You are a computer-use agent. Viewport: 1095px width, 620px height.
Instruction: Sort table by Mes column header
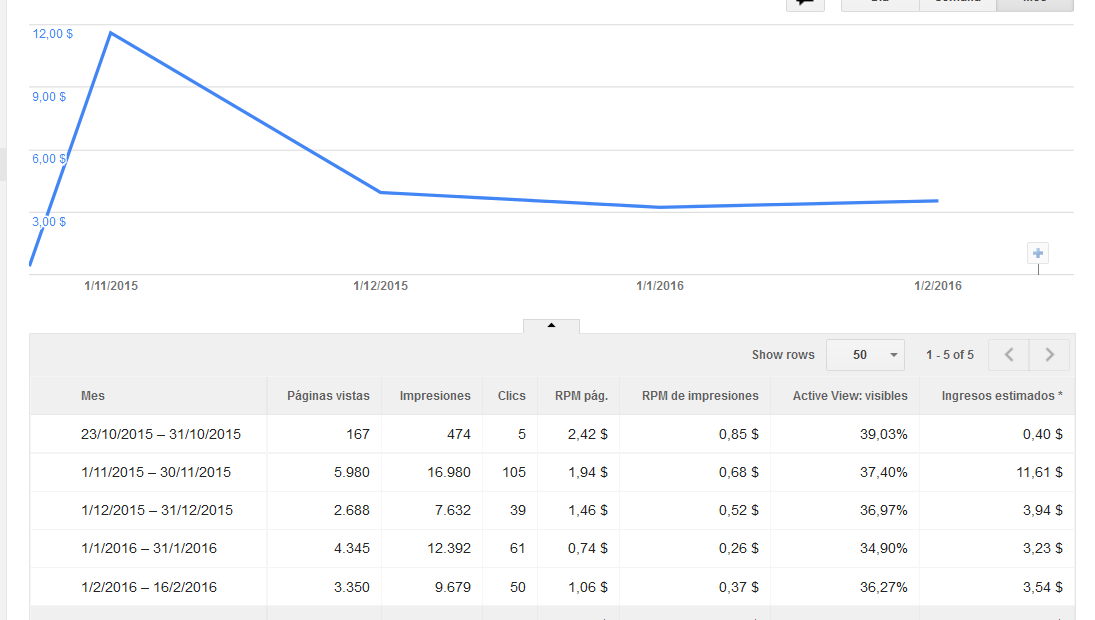click(x=93, y=396)
